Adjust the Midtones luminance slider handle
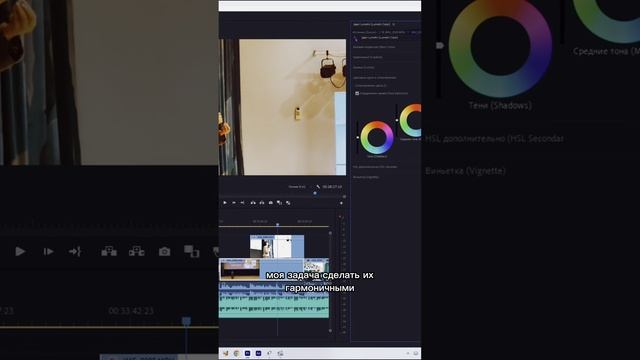This screenshot has width=640, height=360. 396,120
